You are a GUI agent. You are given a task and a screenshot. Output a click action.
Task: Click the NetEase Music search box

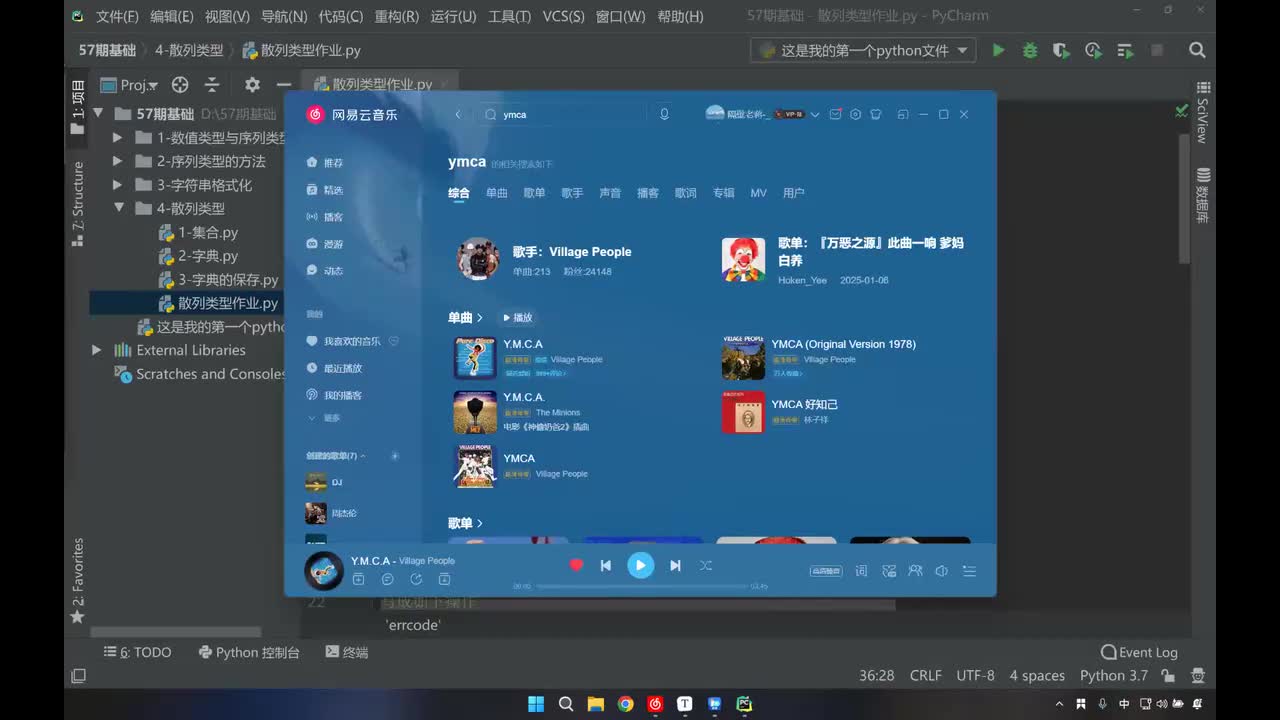[562, 114]
